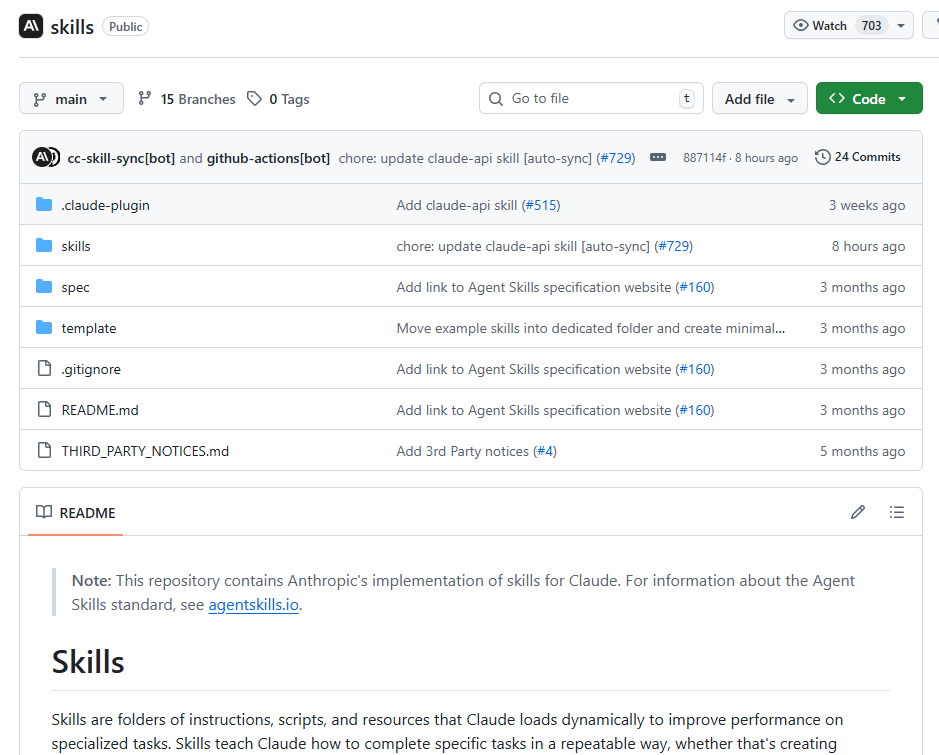This screenshot has width=939, height=755.
Task: Click '3 weeks ago' timestamp for .claude-plugin
Action: (867, 205)
